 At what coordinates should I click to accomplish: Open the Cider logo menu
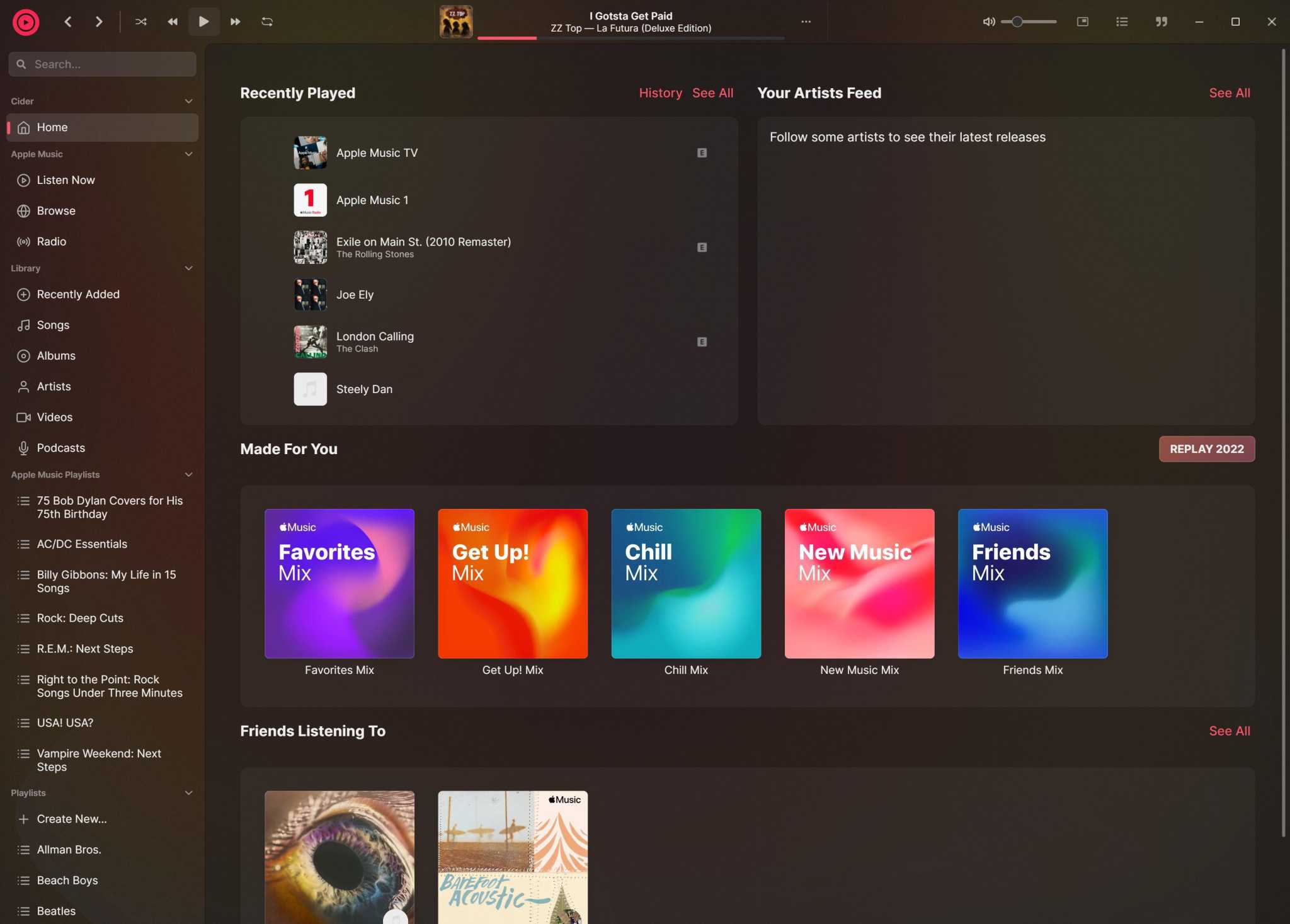[x=26, y=22]
